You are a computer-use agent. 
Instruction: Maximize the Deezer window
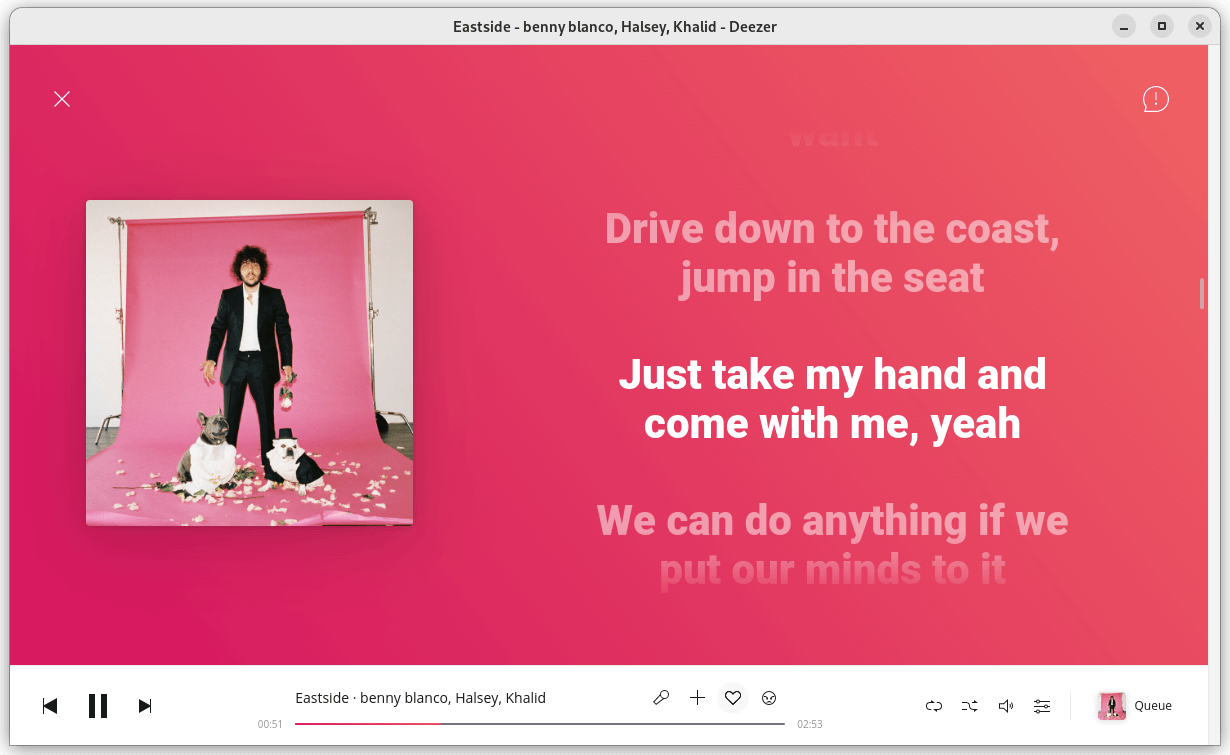point(1161,27)
